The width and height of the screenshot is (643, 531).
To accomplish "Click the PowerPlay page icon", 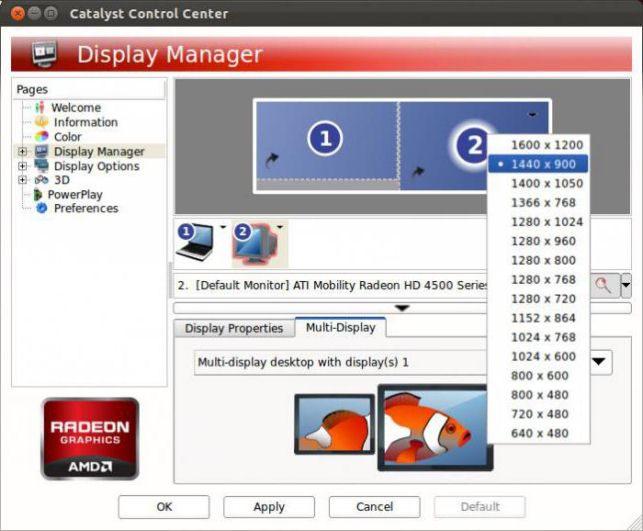I will (x=38, y=194).
